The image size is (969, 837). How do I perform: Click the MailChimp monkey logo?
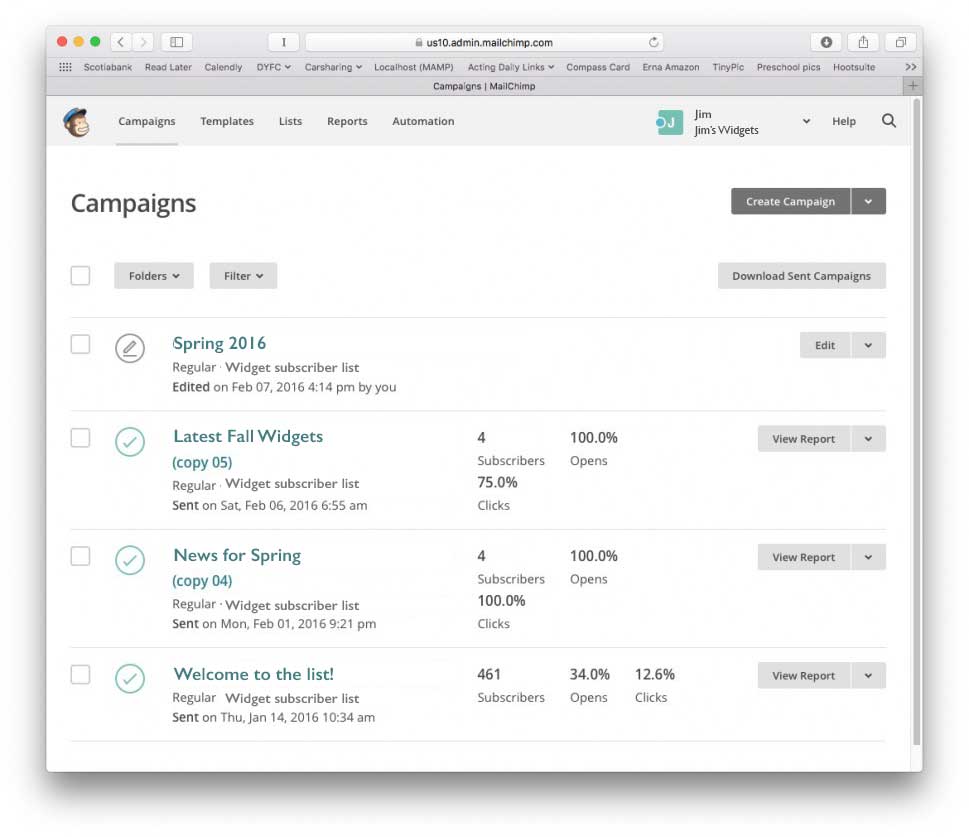[x=76, y=122]
